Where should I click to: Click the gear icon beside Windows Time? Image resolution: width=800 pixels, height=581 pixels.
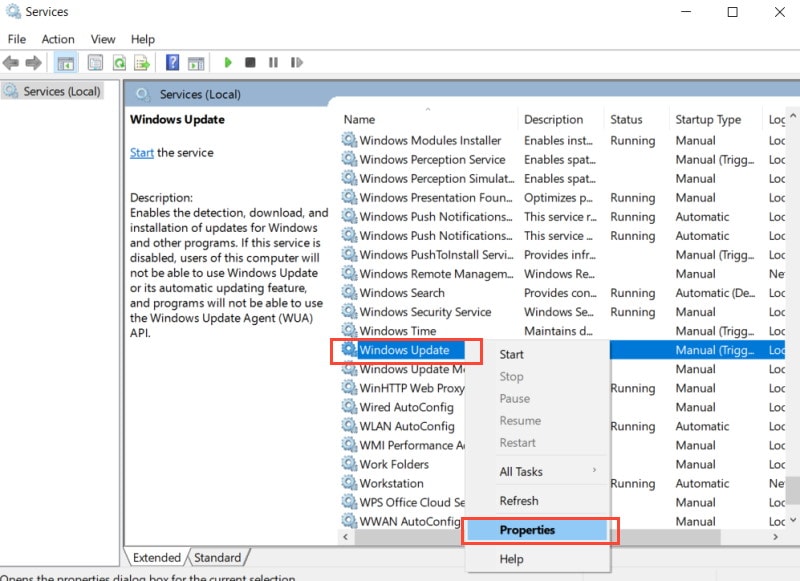(349, 330)
